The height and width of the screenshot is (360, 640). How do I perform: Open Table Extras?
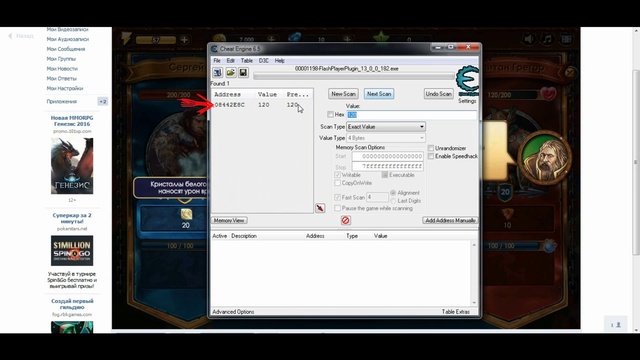click(456, 312)
